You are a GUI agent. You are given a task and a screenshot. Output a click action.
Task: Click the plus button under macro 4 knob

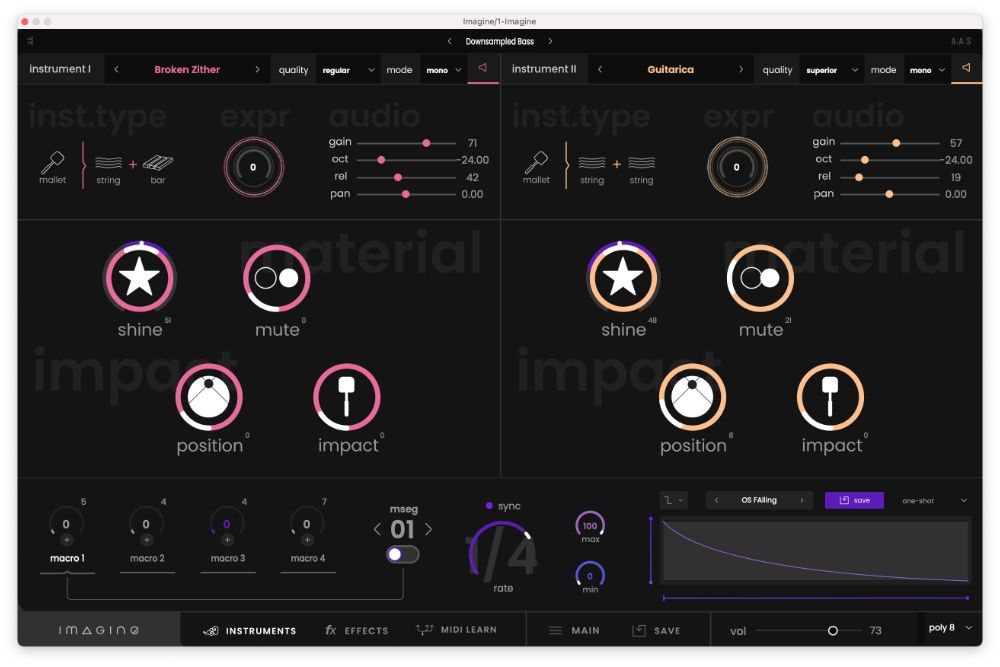(x=307, y=540)
